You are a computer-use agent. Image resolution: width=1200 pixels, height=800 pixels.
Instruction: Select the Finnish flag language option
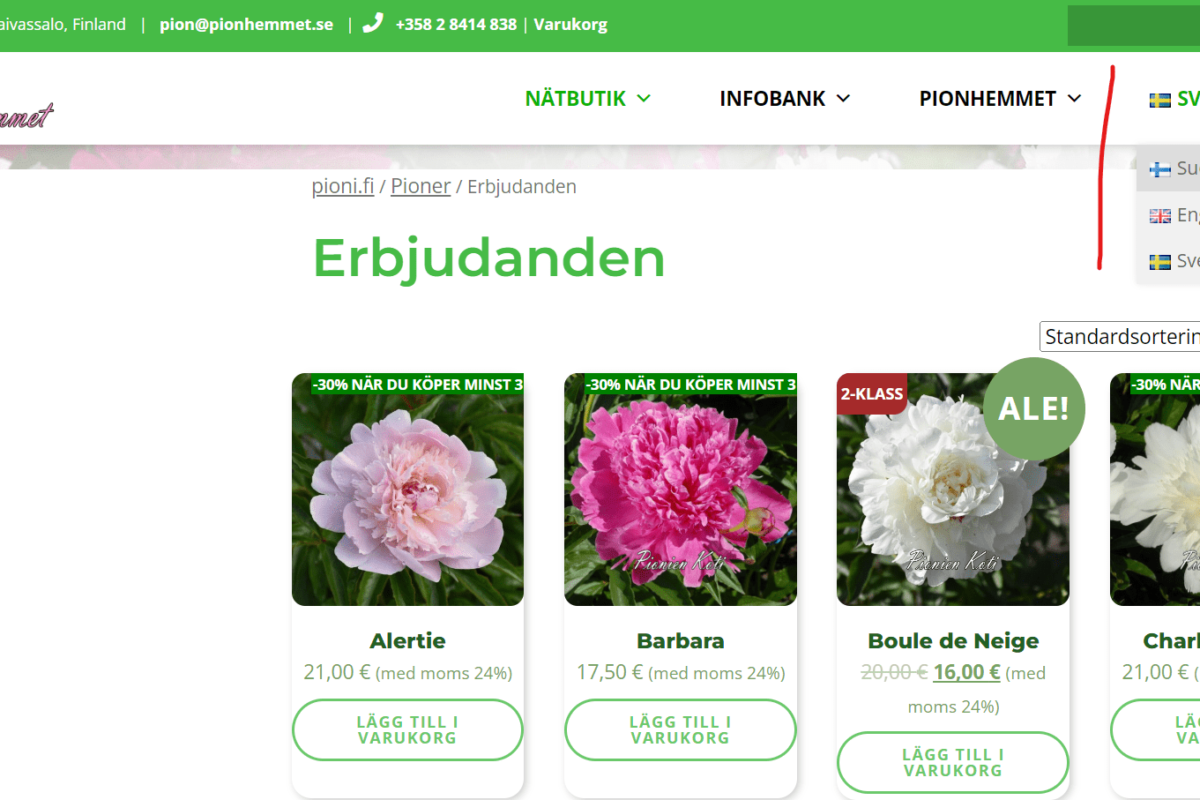[1160, 169]
